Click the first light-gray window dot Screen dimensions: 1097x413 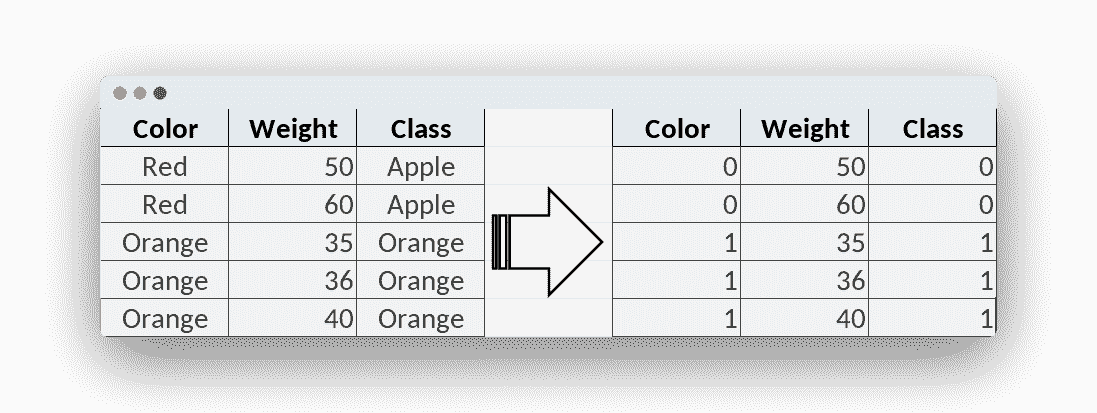[x=120, y=93]
